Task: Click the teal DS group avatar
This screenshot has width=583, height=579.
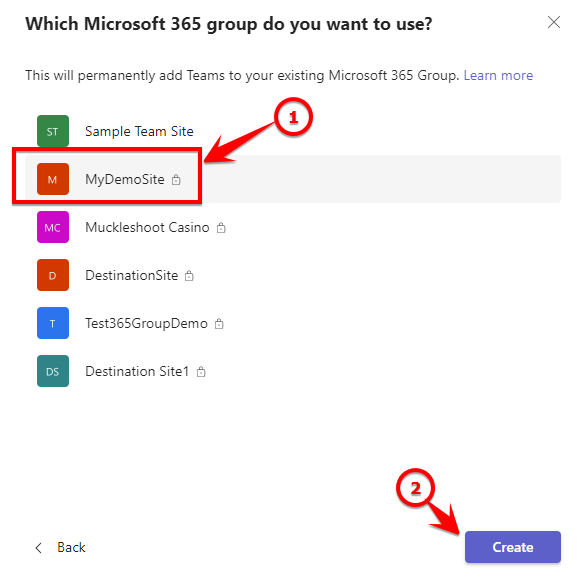Action: click(x=53, y=371)
